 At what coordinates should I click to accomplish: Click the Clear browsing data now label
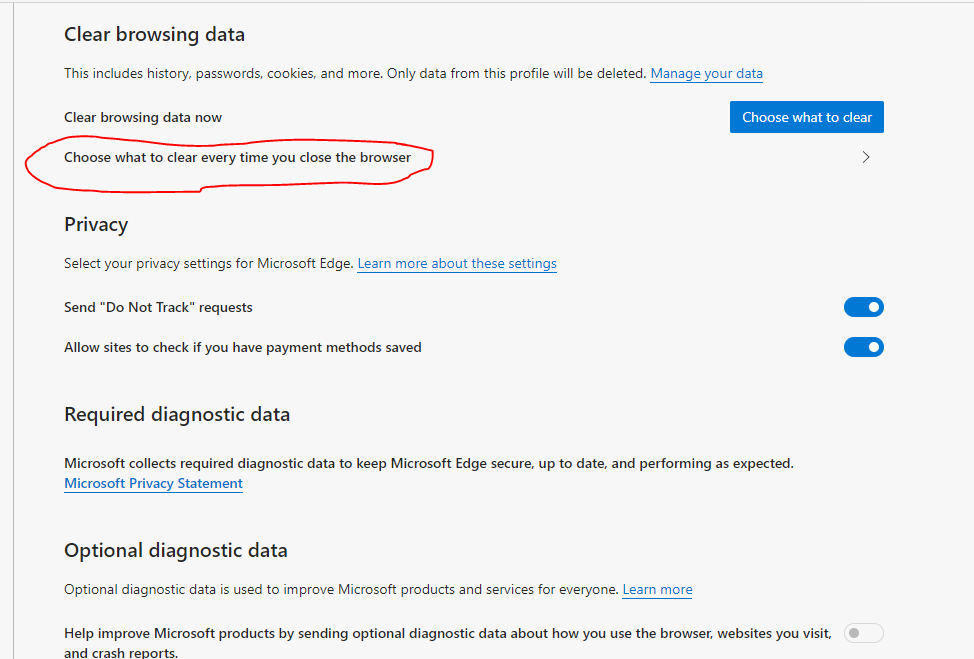click(143, 117)
